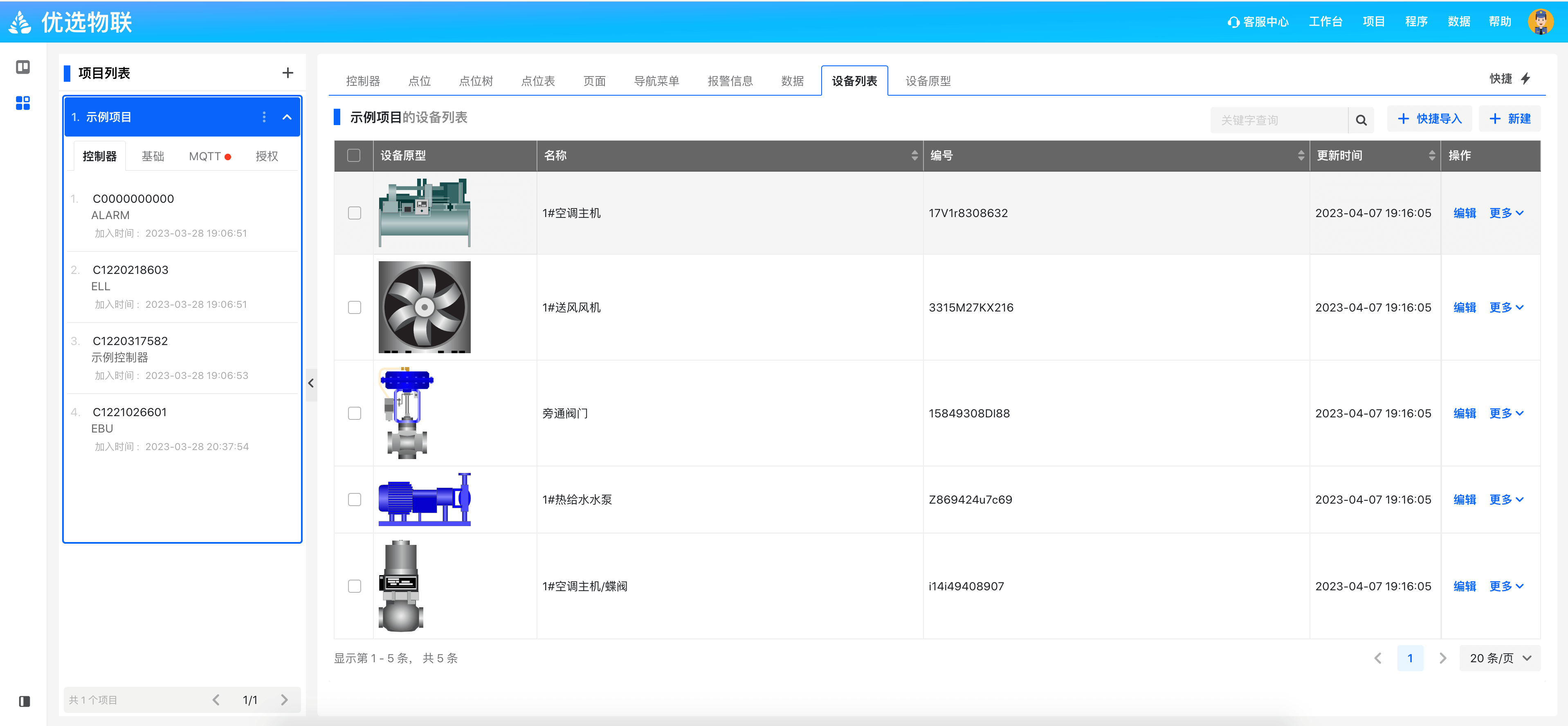
Task: Check the 1#送风风机 row checkbox
Action: pyautogui.click(x=354, y=307)
